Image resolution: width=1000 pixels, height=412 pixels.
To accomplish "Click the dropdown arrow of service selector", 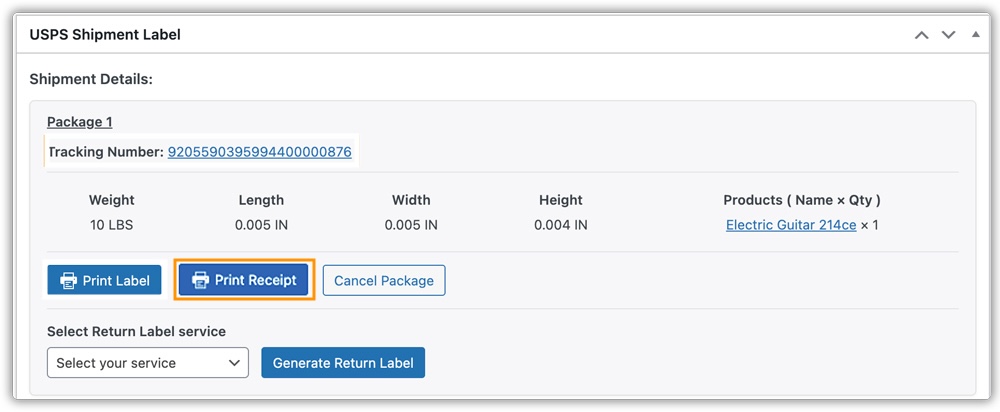I will coord(233,363).
